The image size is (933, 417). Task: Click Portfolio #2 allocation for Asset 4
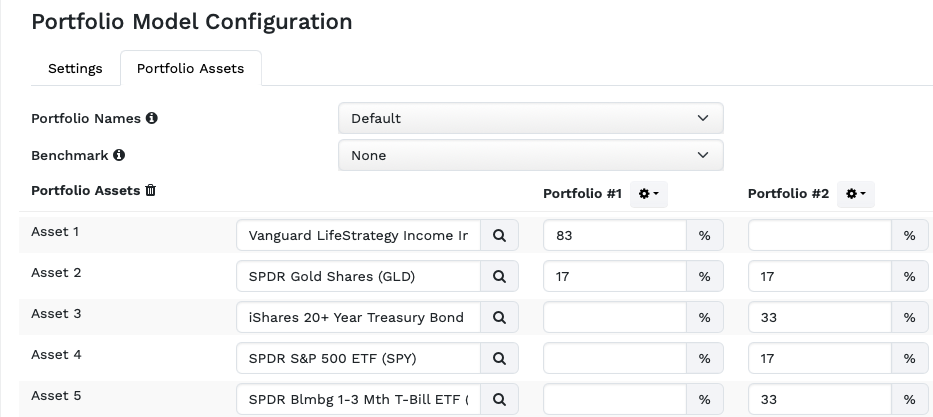point(819,359)
